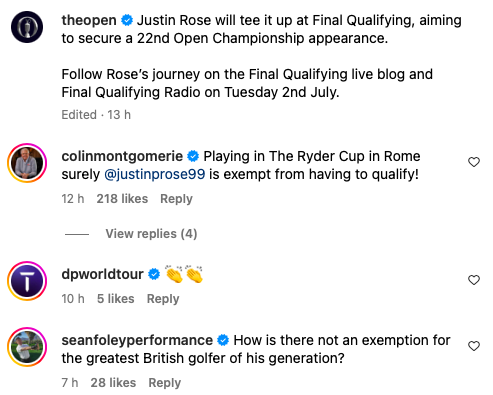The image size is (493, 395).
Task: Reply to dpworldtour's comment
Action: 163,299
